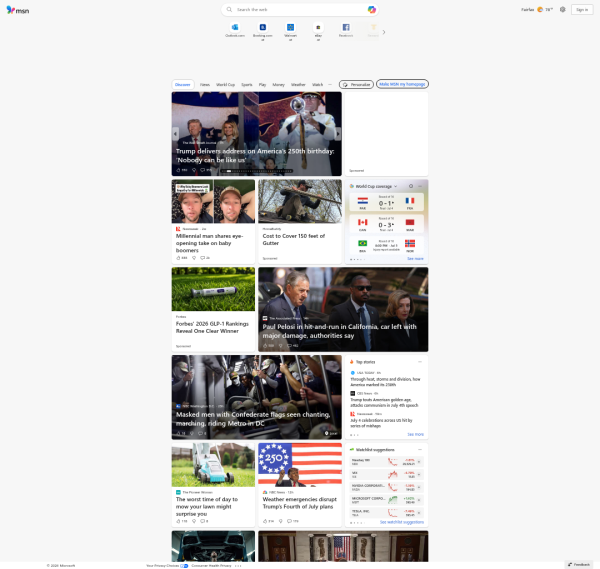This screenshot has width=600, height=569.
Task: Open the Play tab
Action: (262, 85)
